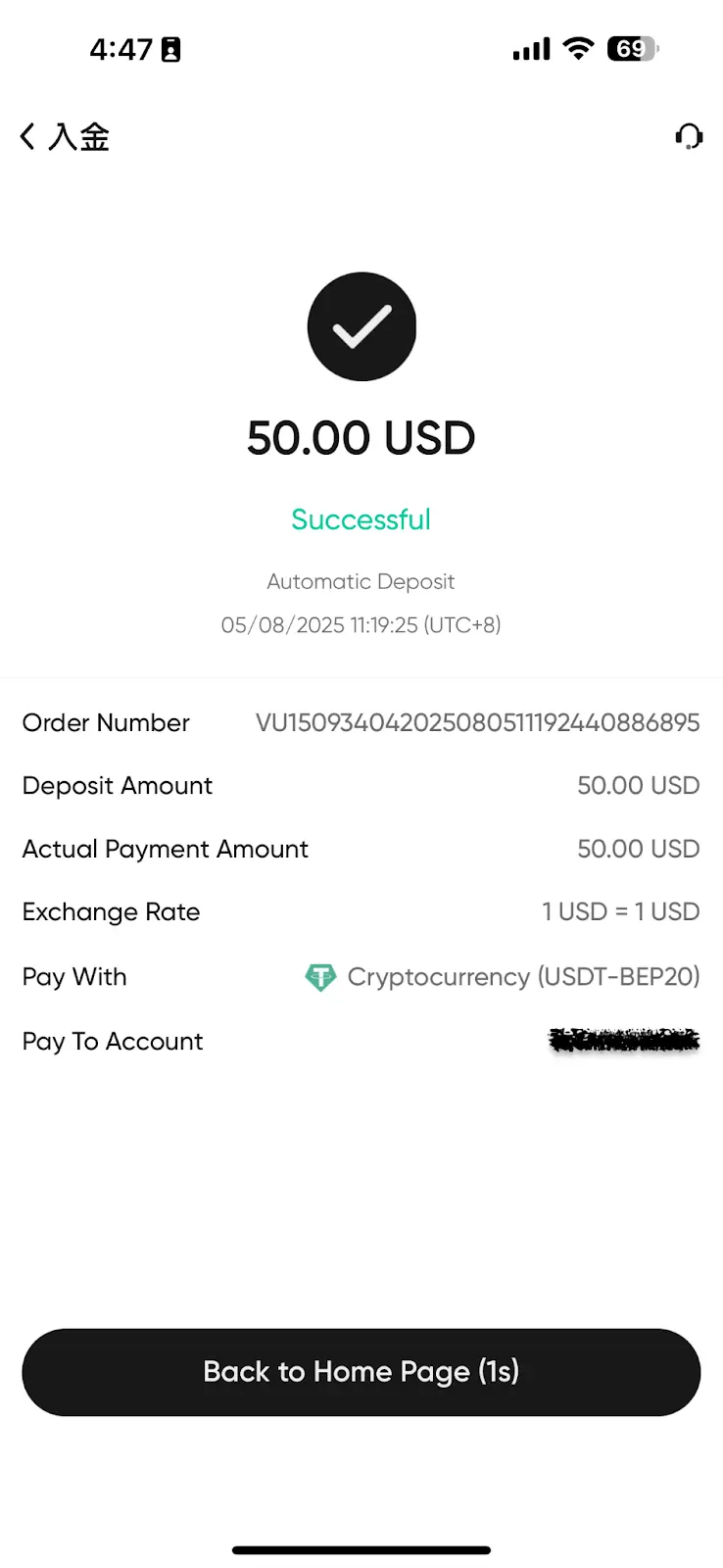Screen dimensions: 723x1568
Task: Tap the black success checkmark icon
Action: click(361, 326)
